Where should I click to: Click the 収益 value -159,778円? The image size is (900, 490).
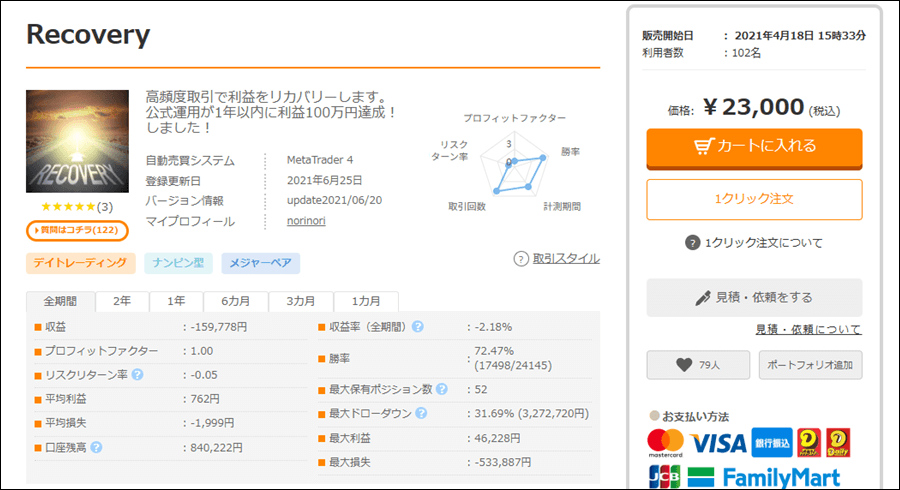click(219, 326)
